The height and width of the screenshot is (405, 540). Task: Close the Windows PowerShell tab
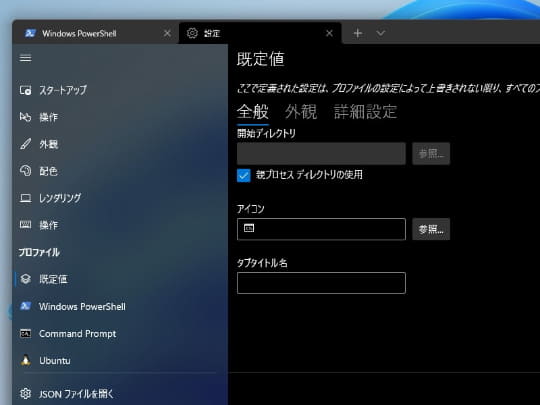pyautogui.click(x=167, y=33)
